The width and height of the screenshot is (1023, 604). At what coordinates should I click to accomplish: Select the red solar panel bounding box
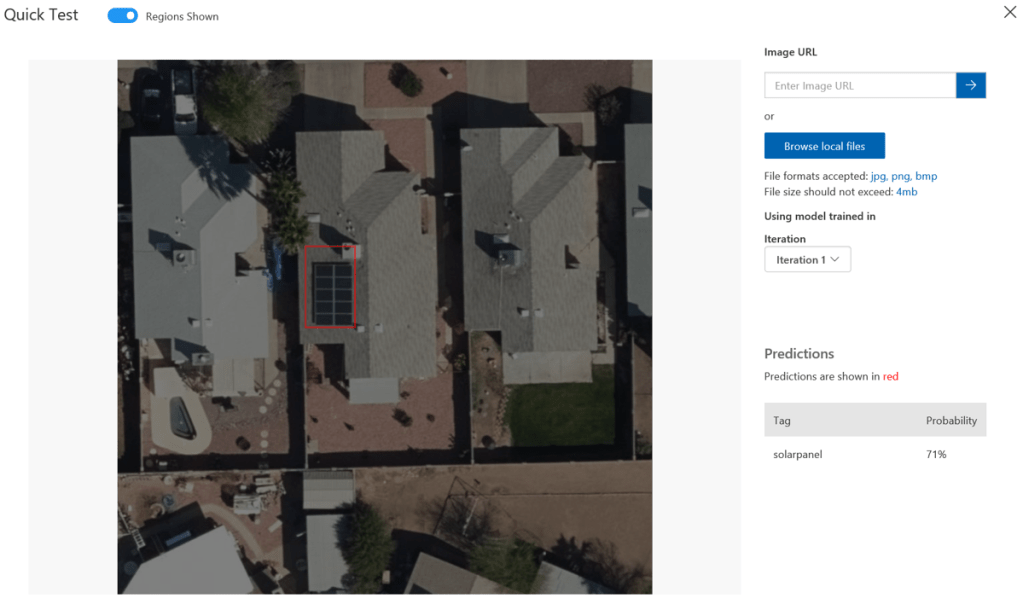[x=329, y=286]
